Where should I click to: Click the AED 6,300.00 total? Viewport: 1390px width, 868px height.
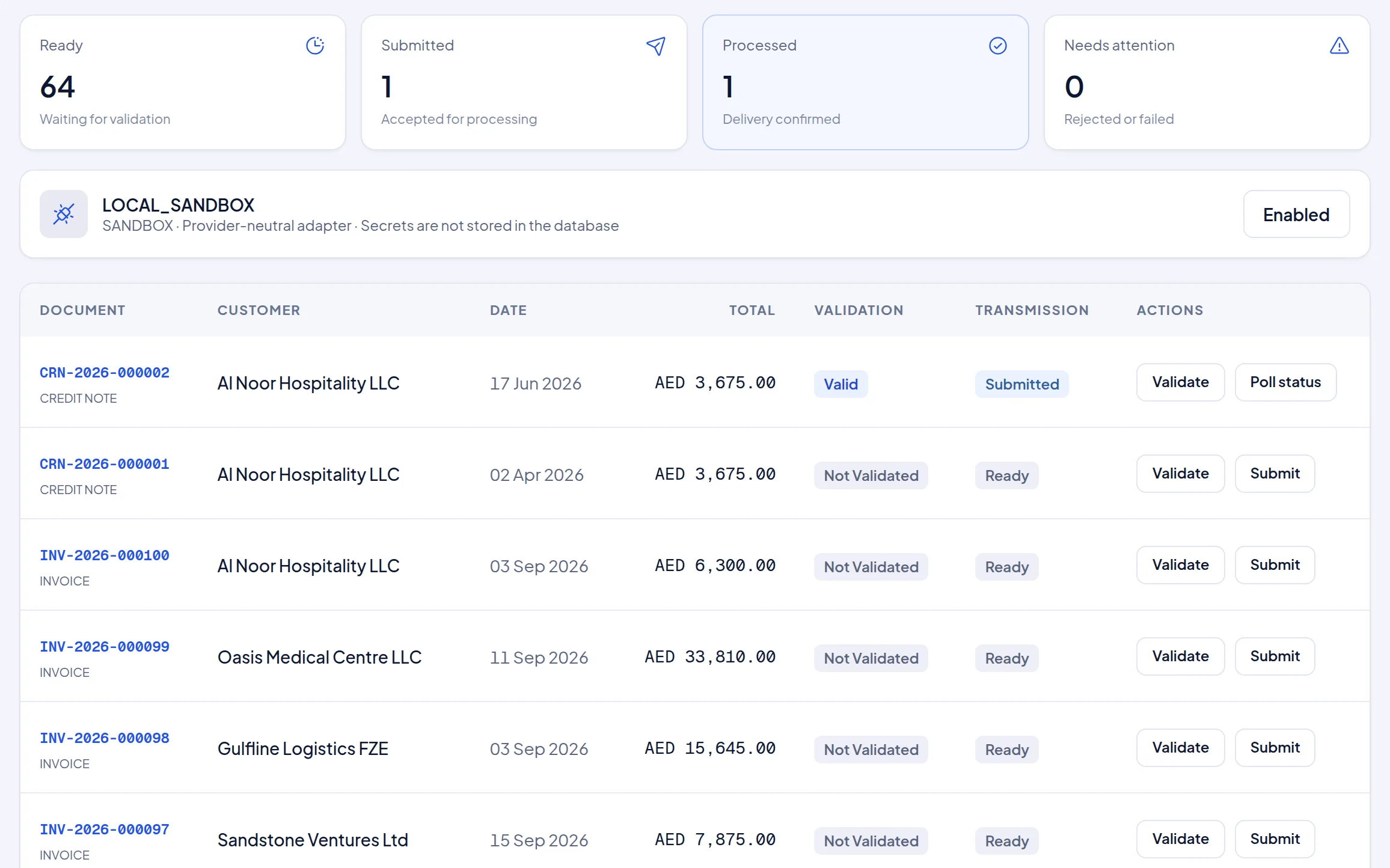tap(715, 565)
